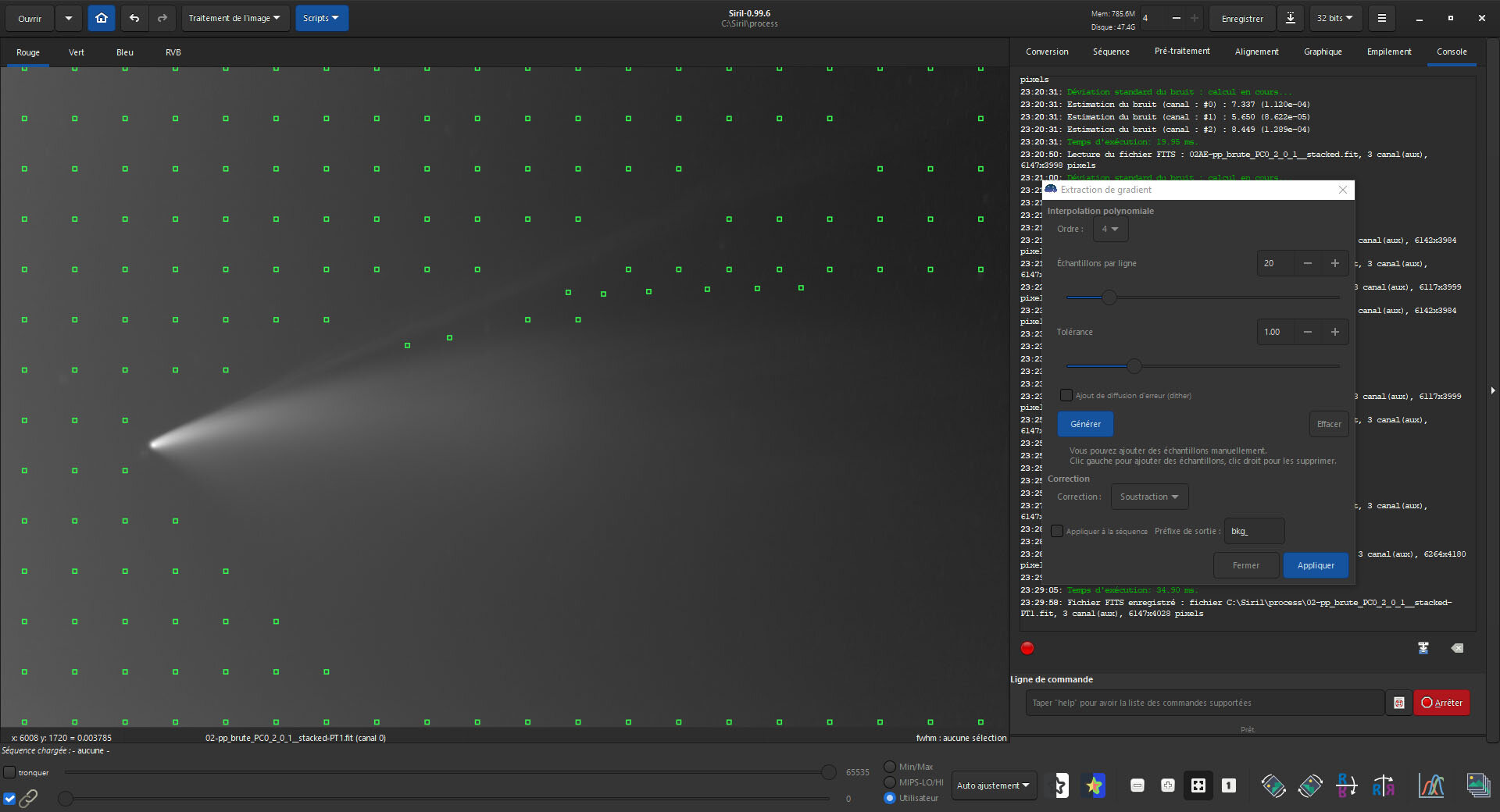Collapse the right panel with arrow
This screenshot has width=1500, height=812.
(x=1493, y=390)
